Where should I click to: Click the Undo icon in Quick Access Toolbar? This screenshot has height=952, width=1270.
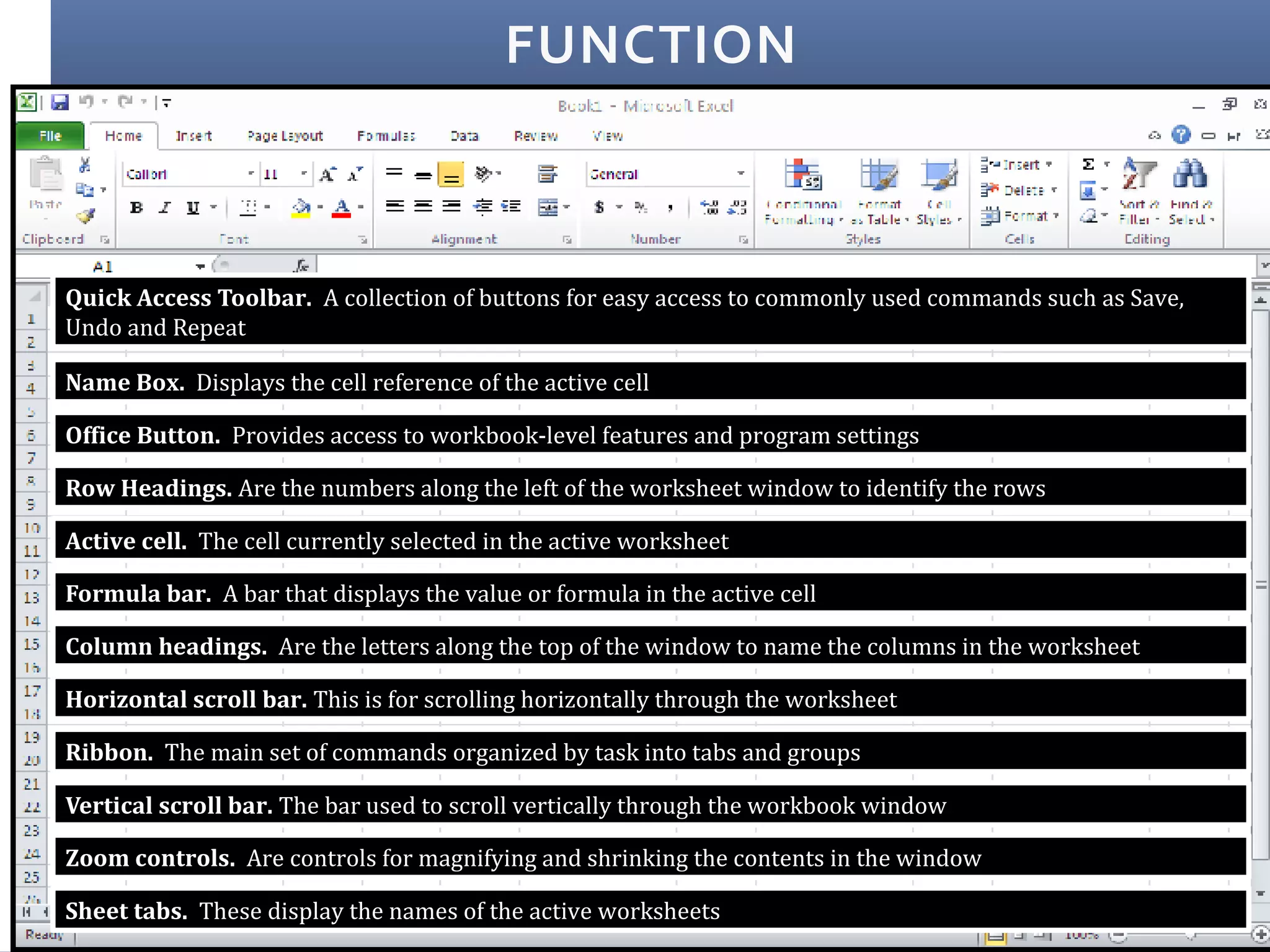[x=86, y=102]
